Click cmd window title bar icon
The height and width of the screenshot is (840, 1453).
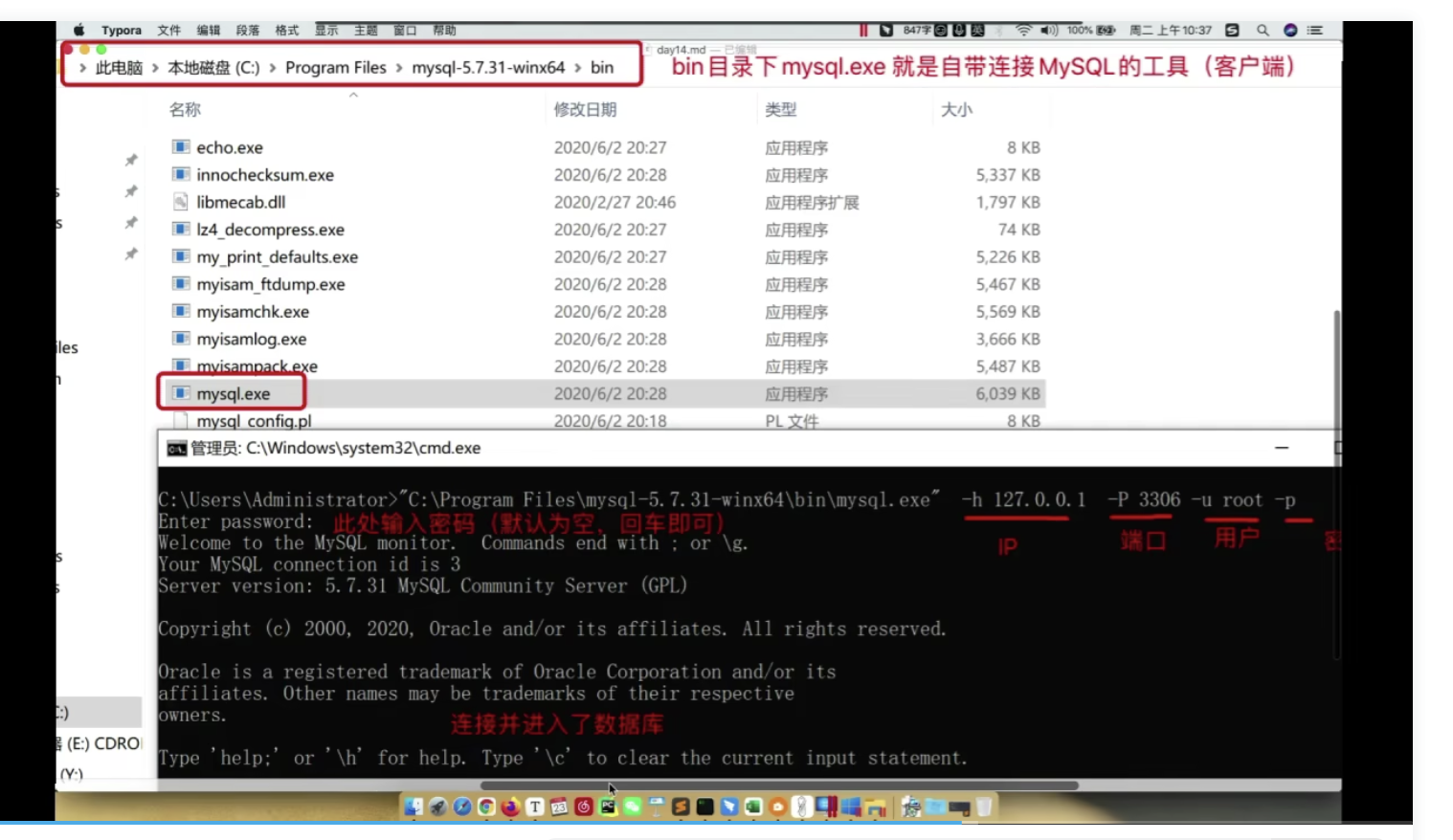pyautogui.click(x=176, y=449)
